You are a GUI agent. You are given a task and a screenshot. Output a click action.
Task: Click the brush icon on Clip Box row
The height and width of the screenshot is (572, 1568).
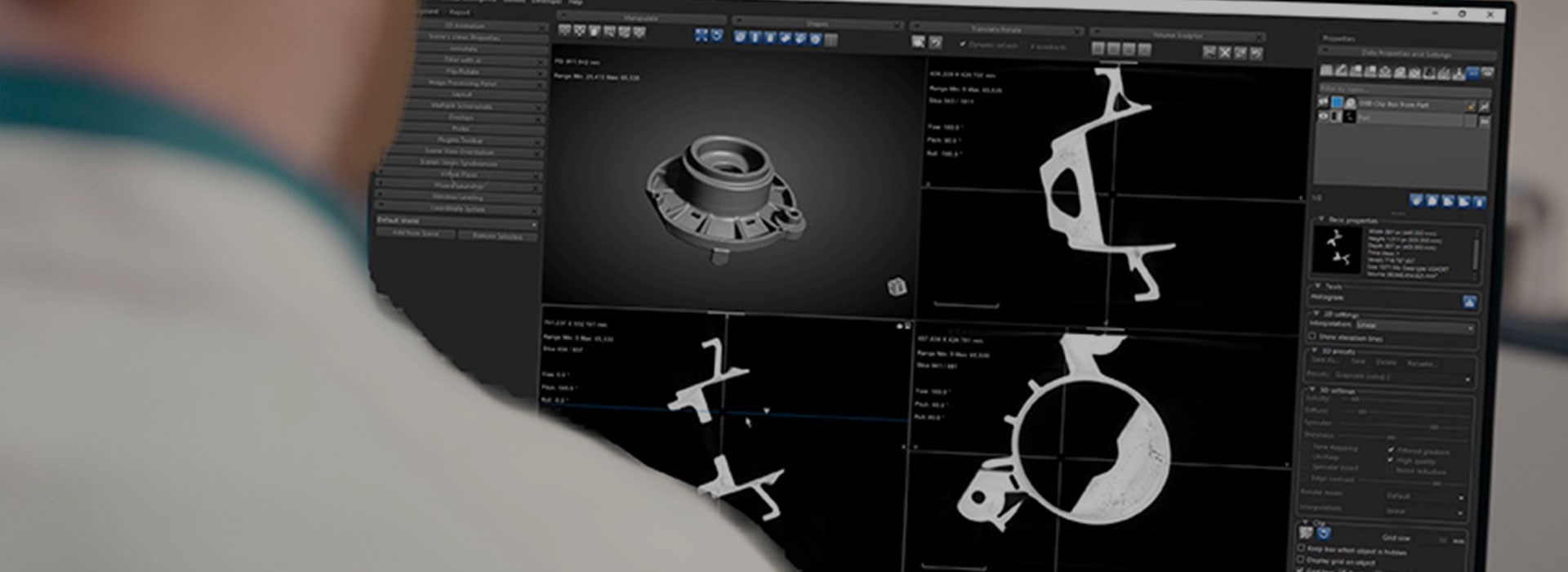tap(1472, 105)
